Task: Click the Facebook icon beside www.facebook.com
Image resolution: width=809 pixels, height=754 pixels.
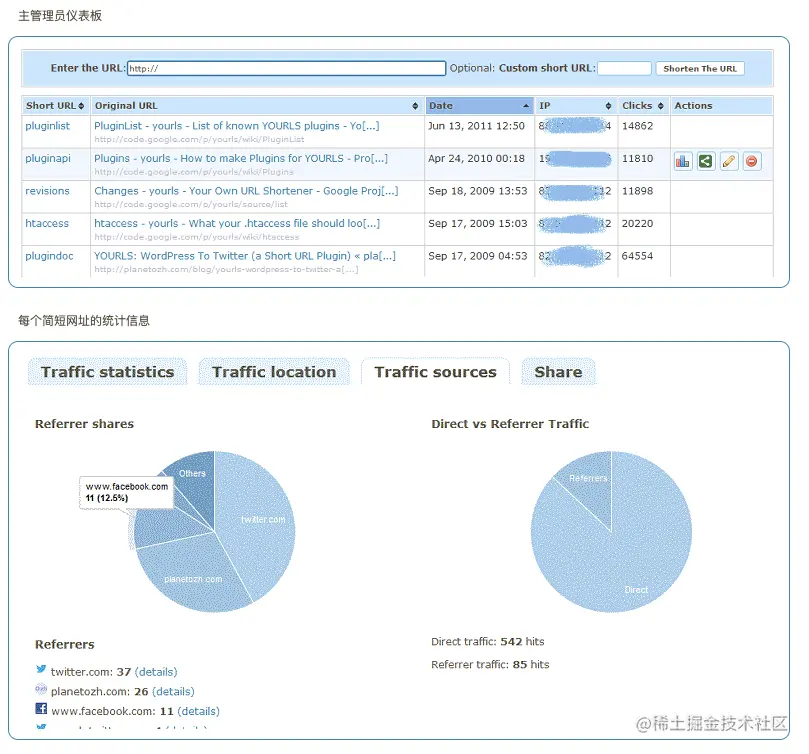Action: (41, 709)
